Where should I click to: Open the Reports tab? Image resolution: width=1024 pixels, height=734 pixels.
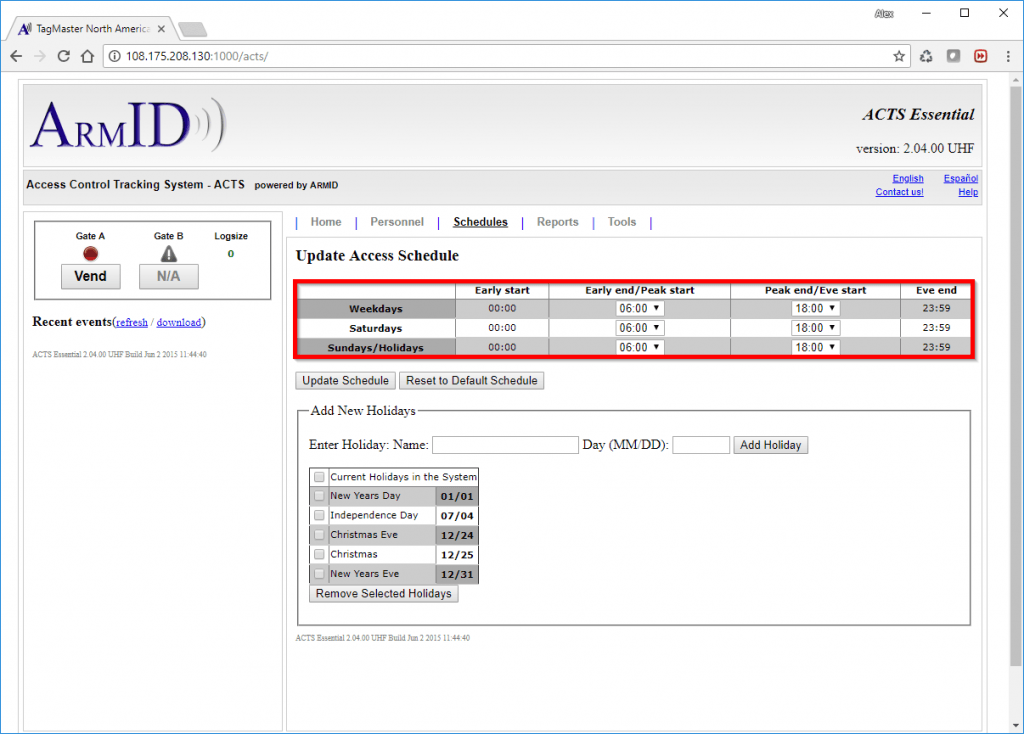[x=557, y=222]
